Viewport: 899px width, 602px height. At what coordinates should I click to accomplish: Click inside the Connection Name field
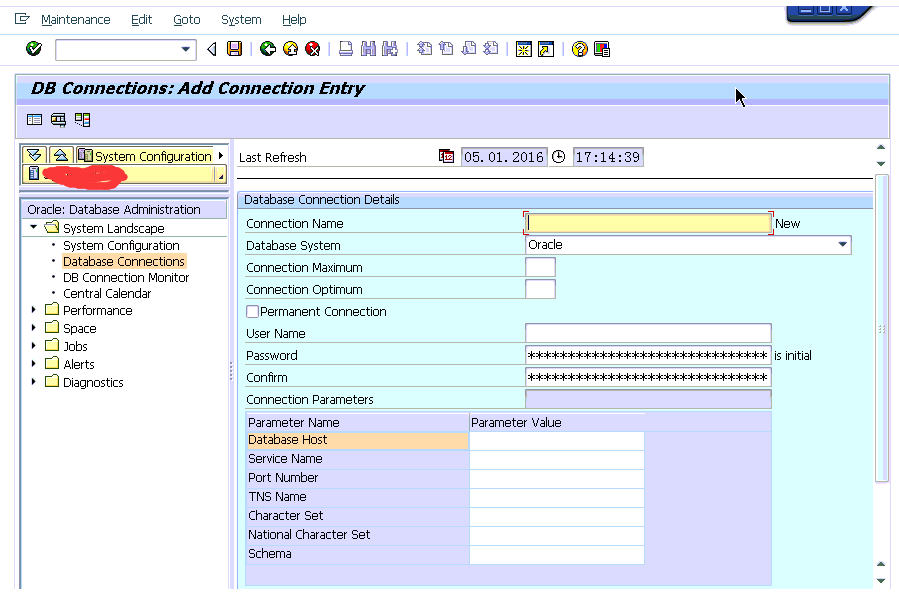tap(645, 222)
